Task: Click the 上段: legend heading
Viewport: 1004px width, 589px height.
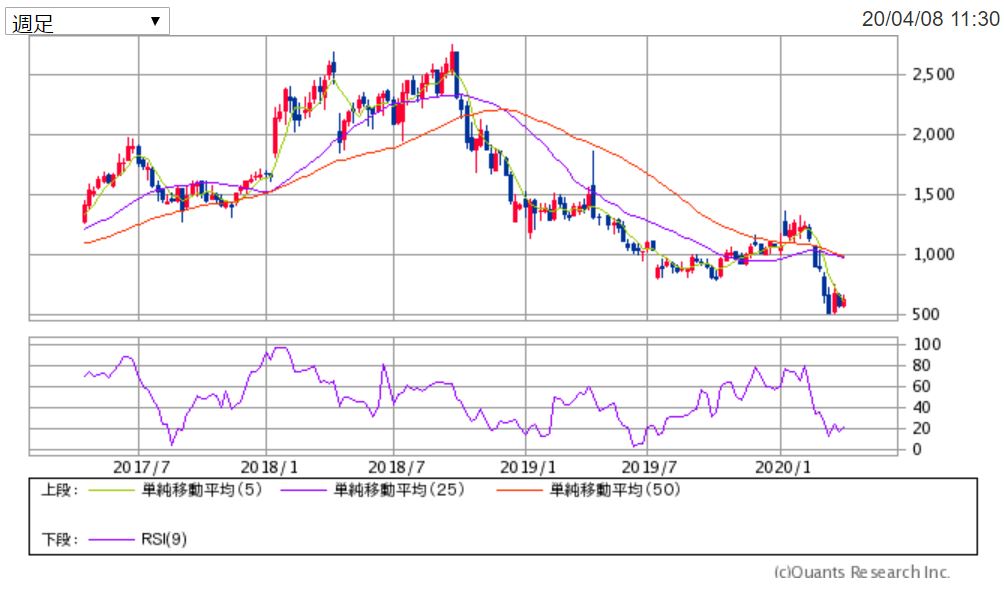Action: coord(60,490)
